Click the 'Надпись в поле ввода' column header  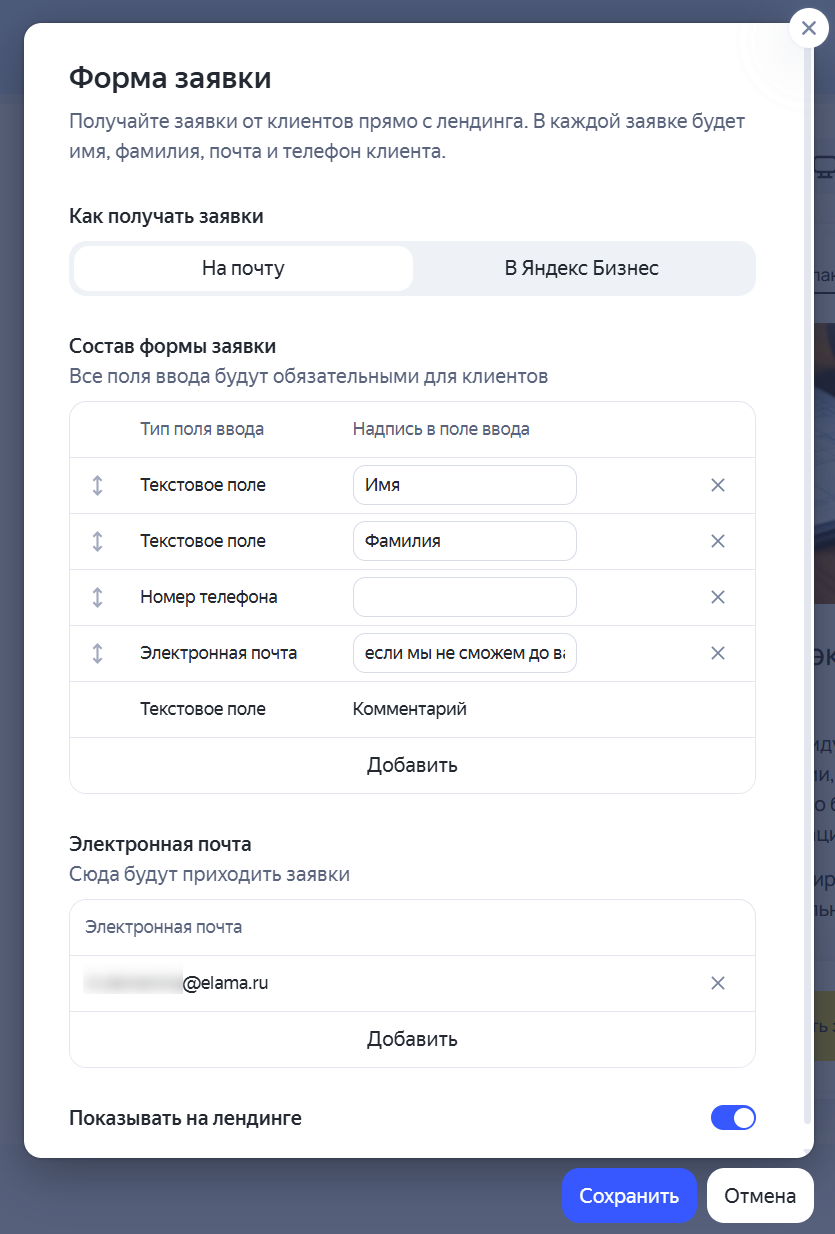441,429
